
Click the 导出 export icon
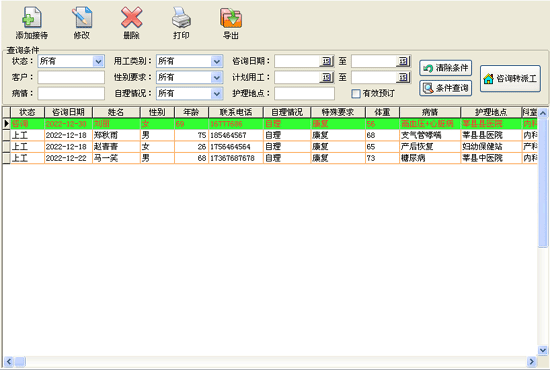tap(231, 18)
